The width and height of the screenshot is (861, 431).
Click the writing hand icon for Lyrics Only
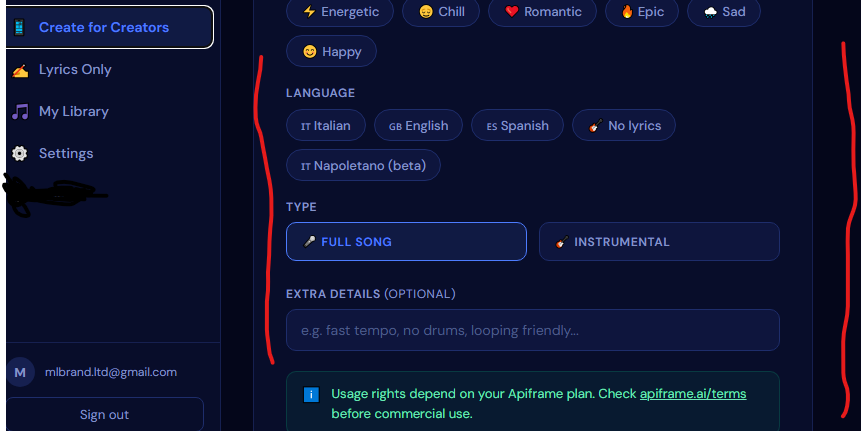(x=20, y=70)
